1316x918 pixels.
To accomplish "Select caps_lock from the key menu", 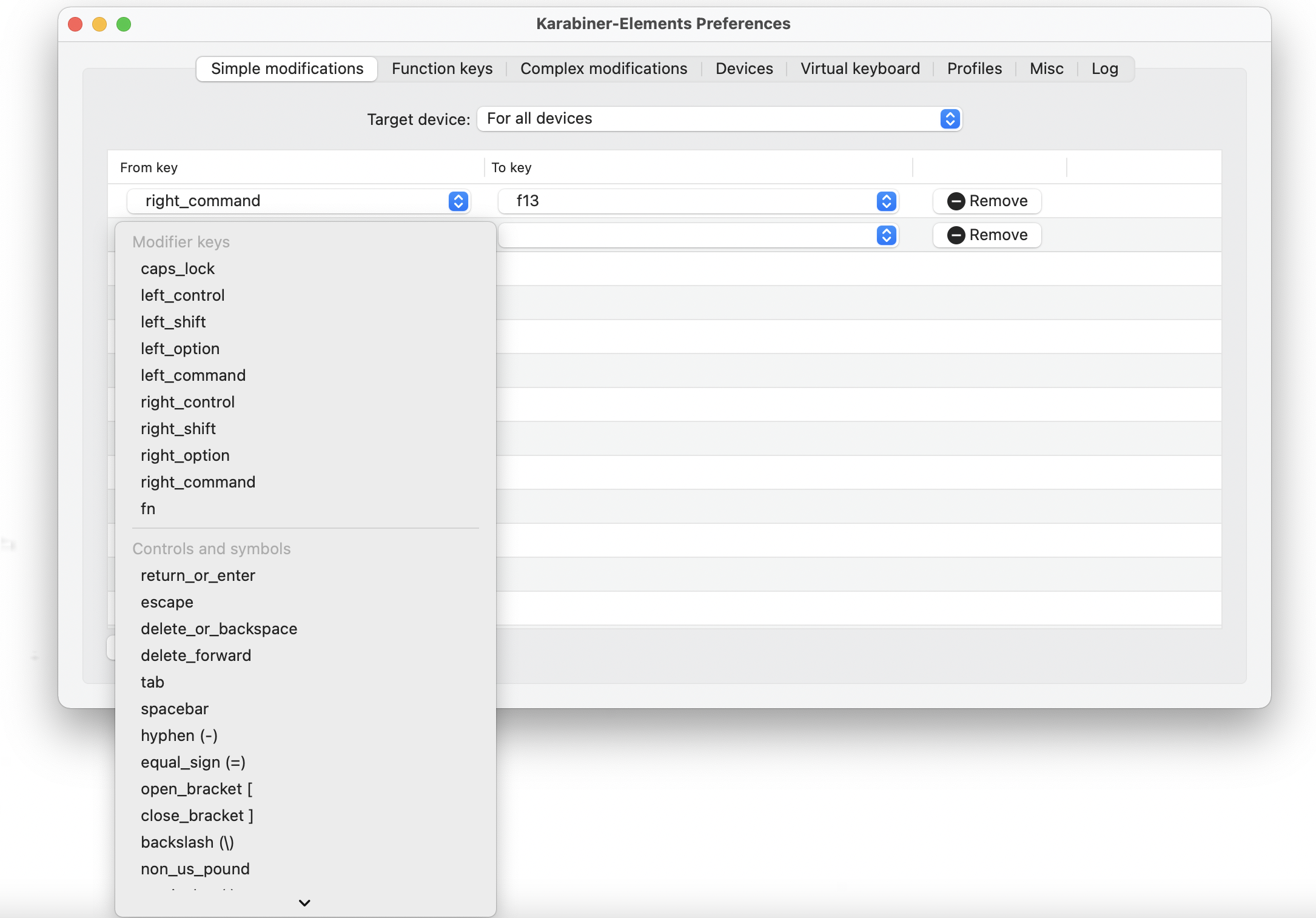I will click(178, 269).
